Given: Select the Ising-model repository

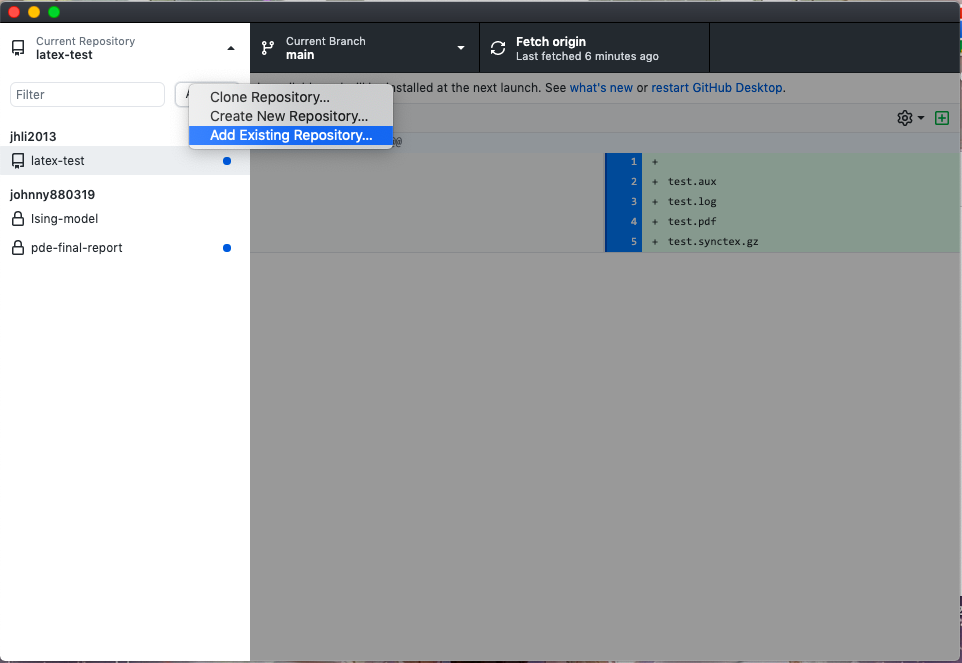Looking at the screenshot, I should pyautogui.click(x=65, y=219).
